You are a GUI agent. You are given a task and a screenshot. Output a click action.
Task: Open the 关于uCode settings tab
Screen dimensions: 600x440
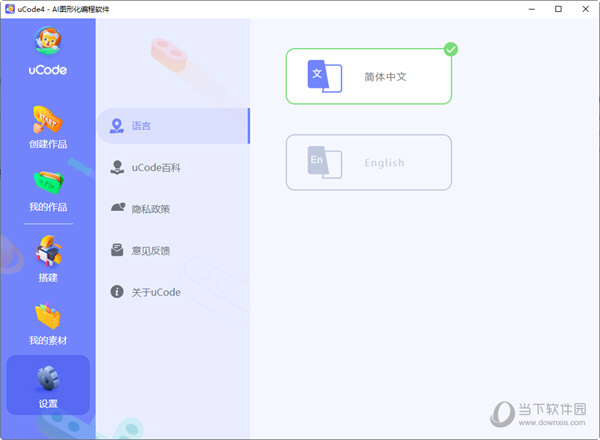coord(173,292)
